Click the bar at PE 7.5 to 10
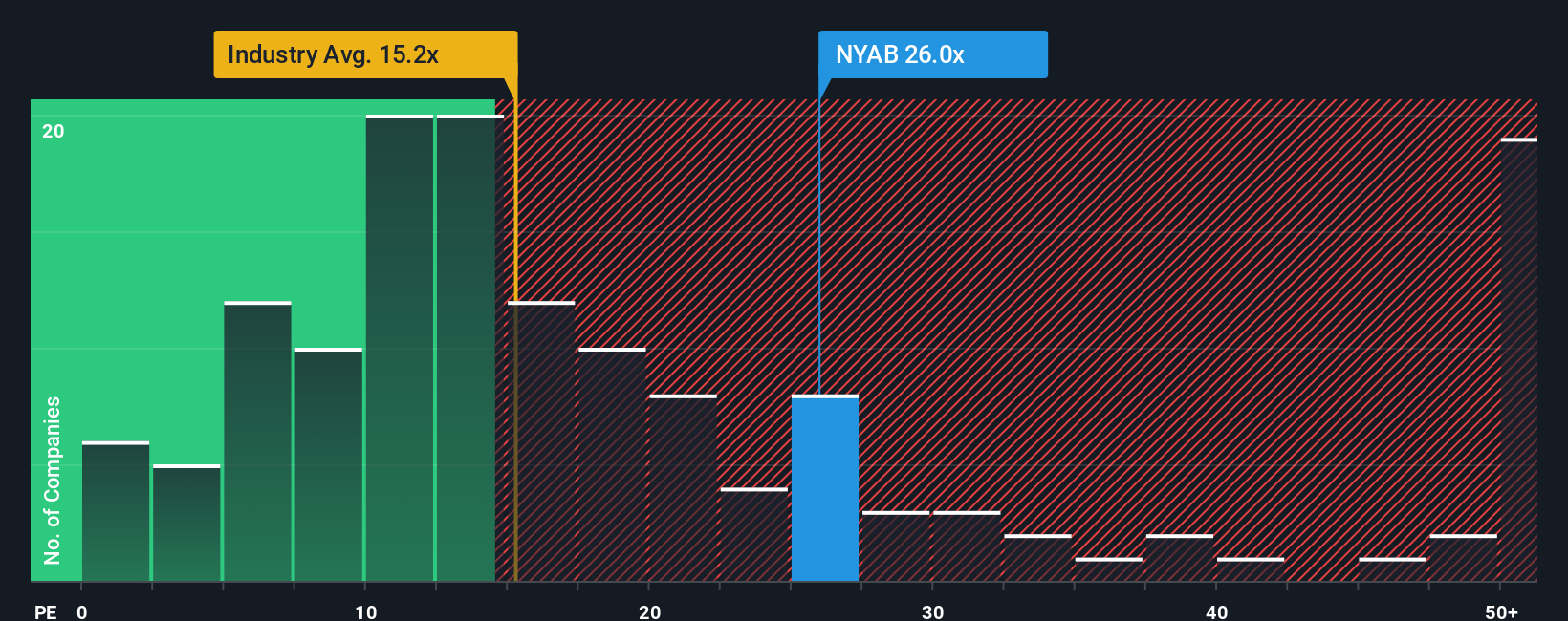 (x=329, y=465)
